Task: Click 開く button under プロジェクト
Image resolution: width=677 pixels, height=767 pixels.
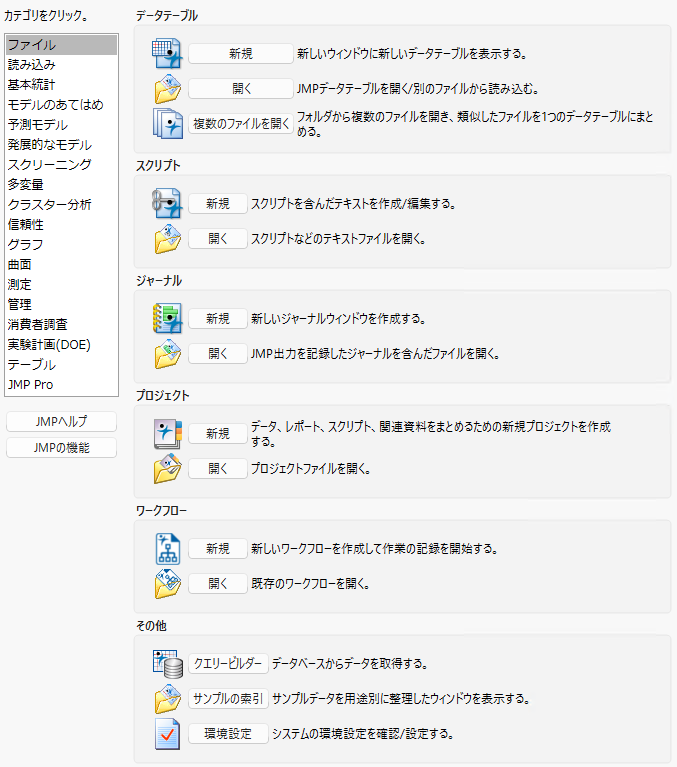Action: (x=218, y=469)
